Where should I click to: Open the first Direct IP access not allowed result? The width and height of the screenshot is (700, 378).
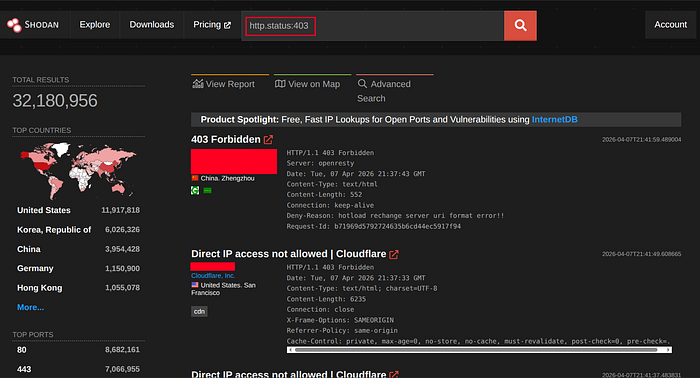coord(289,254)
